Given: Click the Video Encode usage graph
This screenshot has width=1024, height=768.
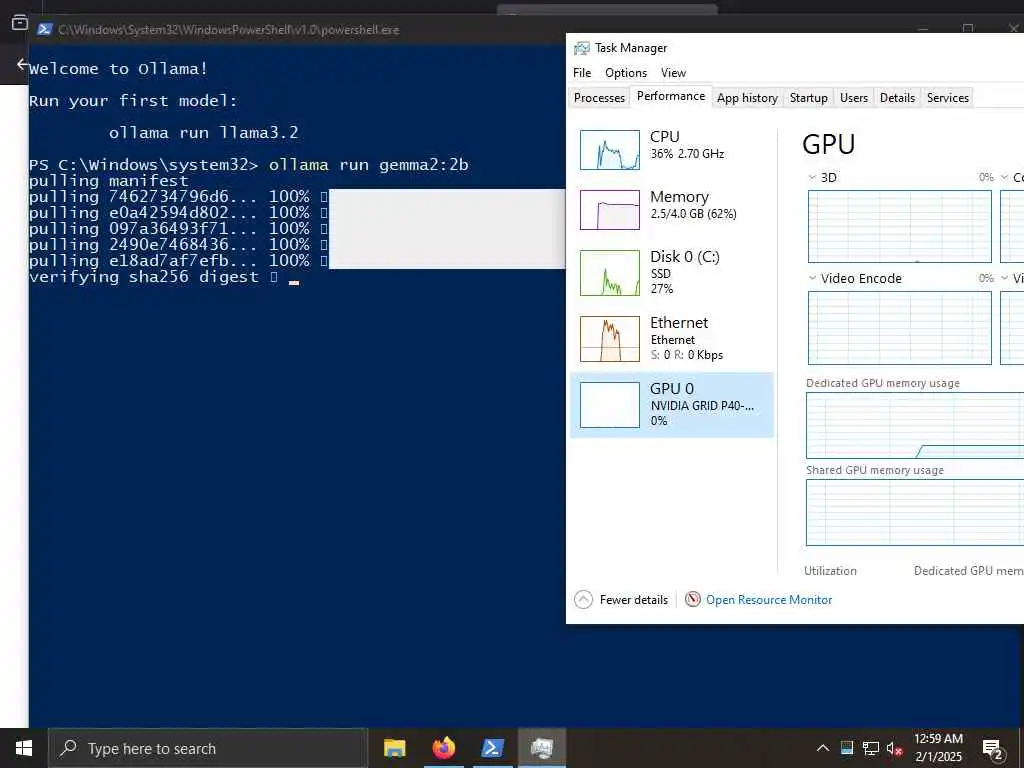Looking at the screenshot, I should [x=900, y=328].
